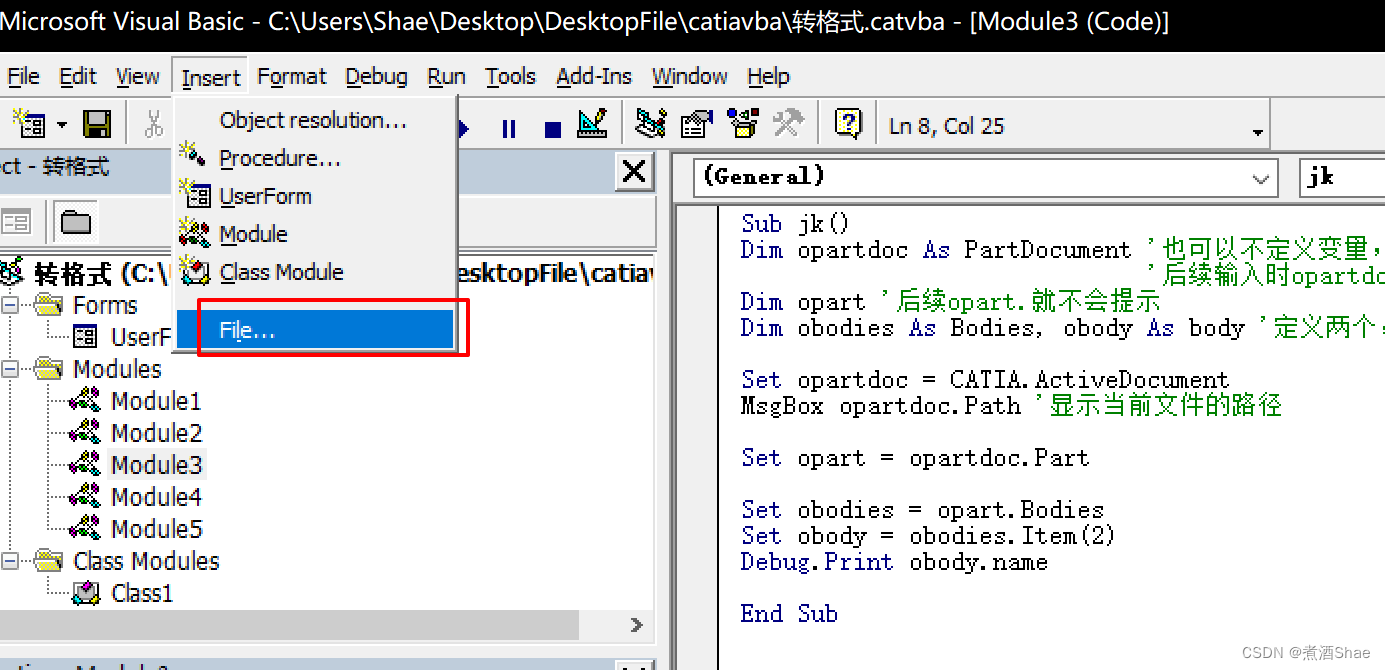The image size is (1385, 670).
Task: Select Class1 in project tree
Action: [142, 593]
